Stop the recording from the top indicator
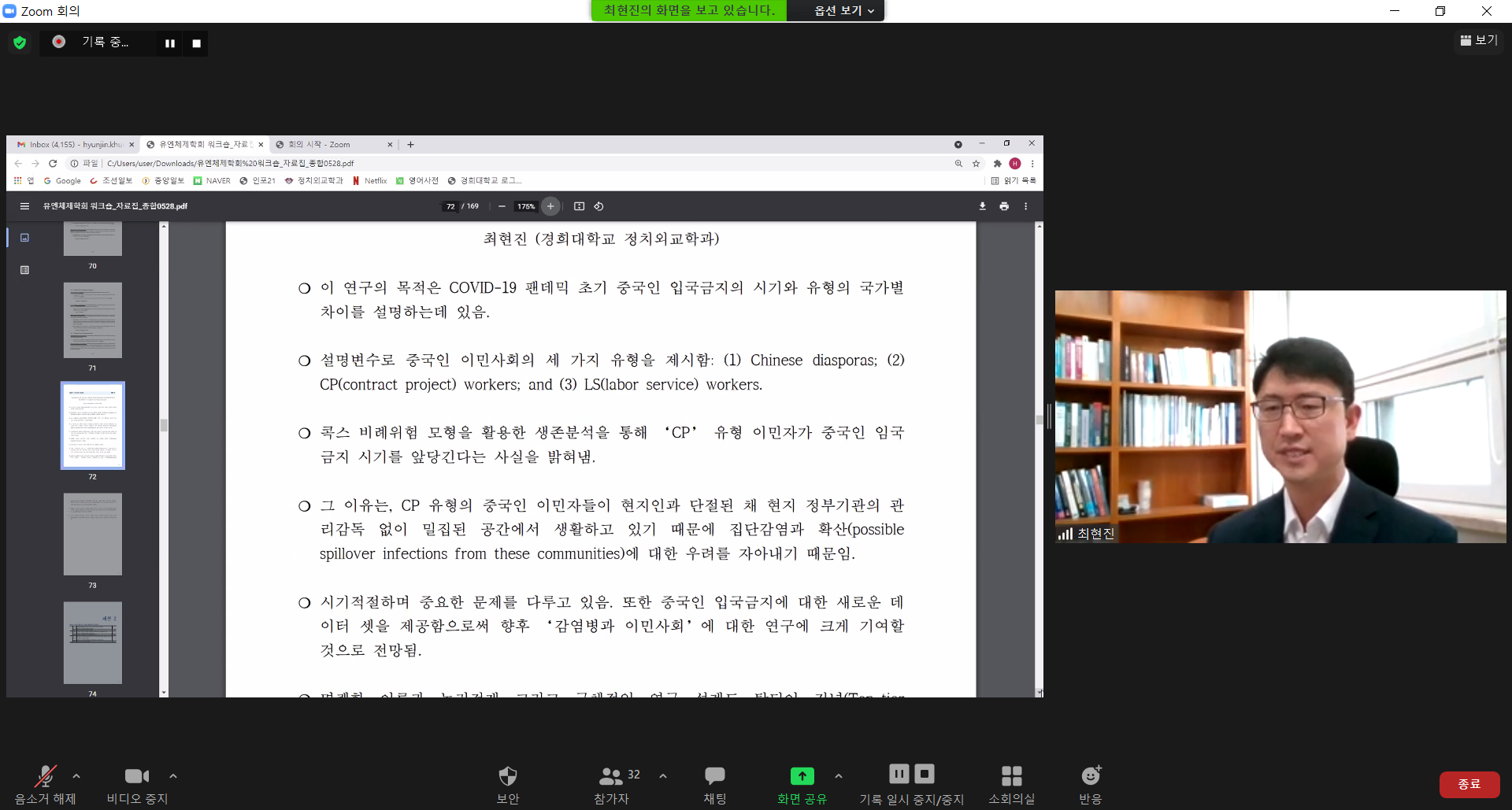The image size is (1512, 810). point(196,43)
